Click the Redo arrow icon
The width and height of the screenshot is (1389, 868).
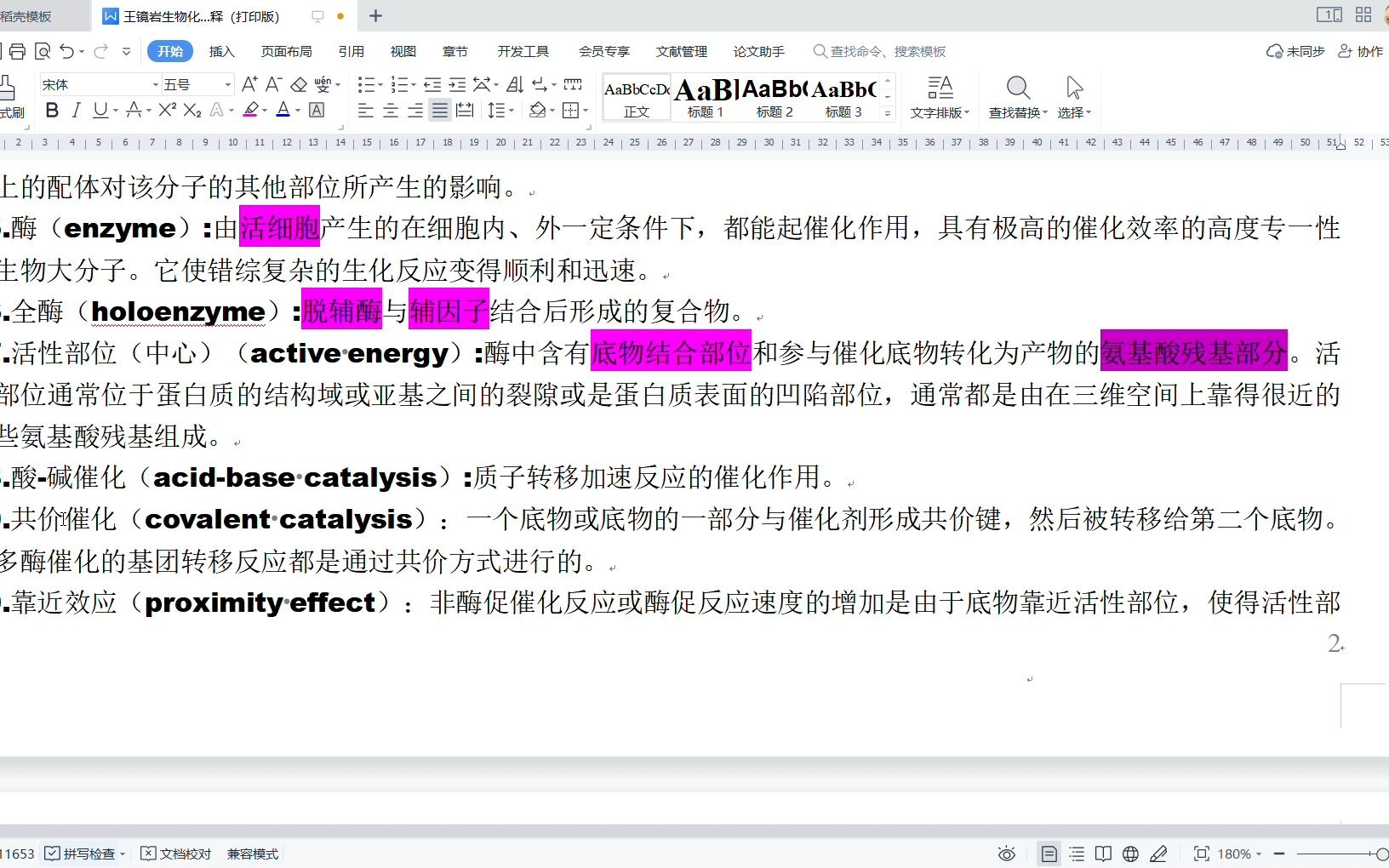[x=100, y=51]
